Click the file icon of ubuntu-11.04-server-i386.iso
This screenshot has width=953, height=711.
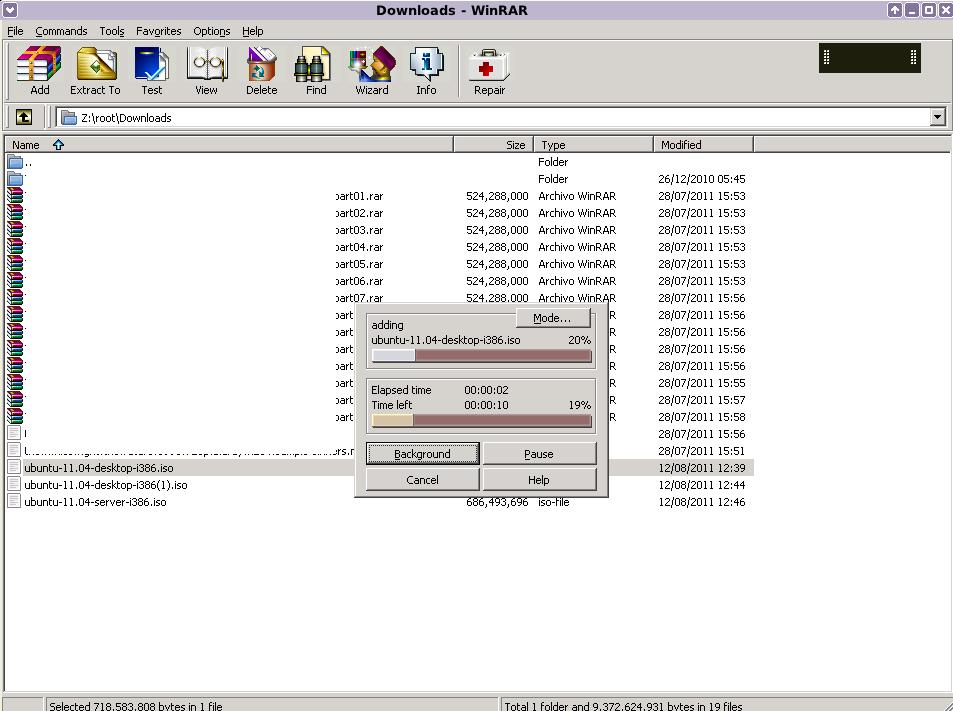(15, 502)
